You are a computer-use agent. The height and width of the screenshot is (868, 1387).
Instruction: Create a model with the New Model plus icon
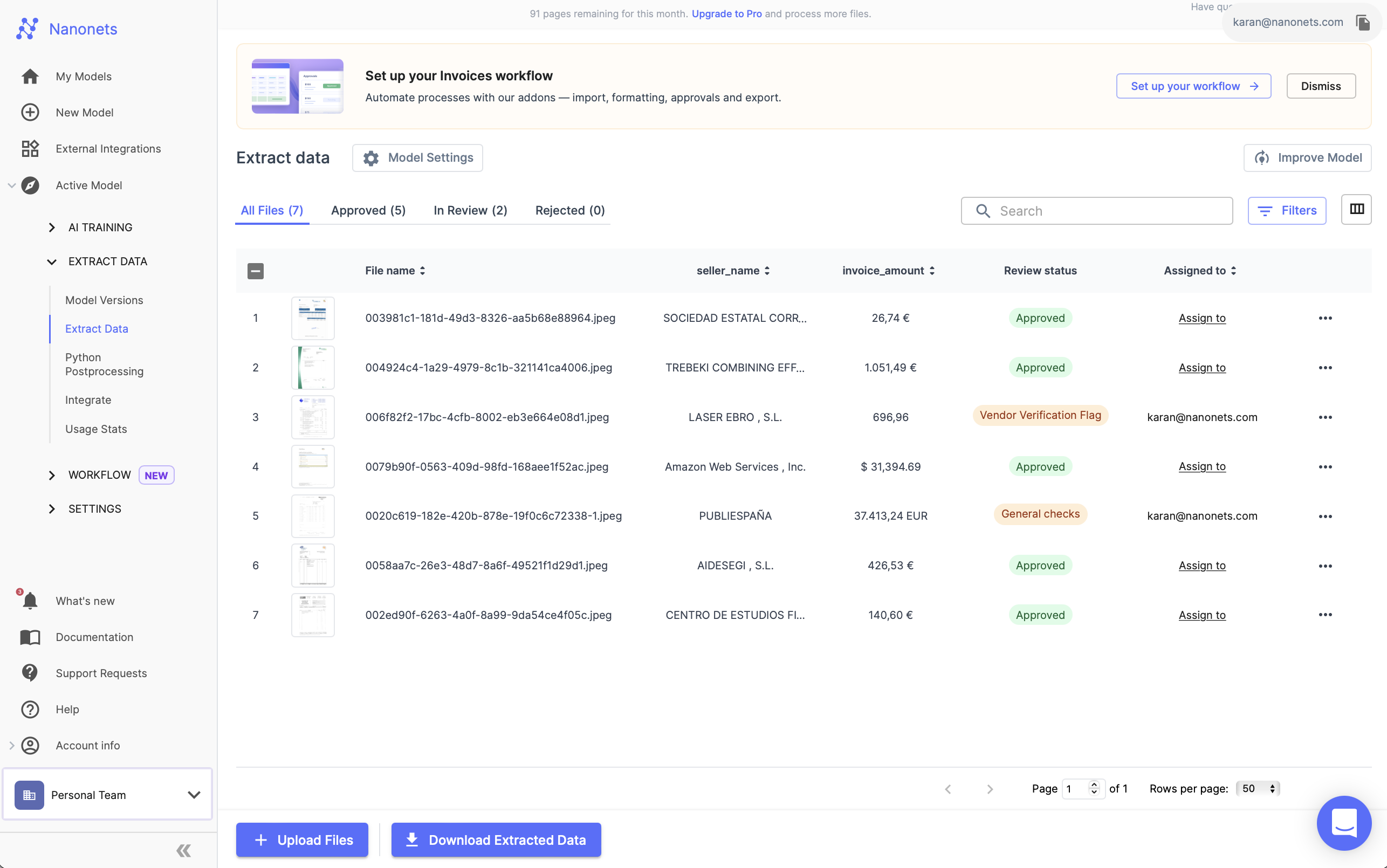tap(29, 113)
